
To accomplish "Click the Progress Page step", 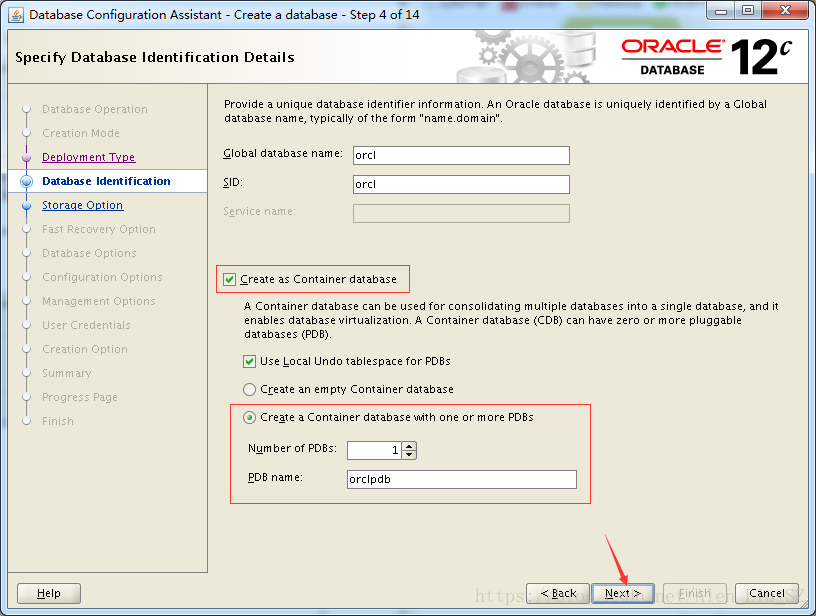I will click(x=80, y=397).
